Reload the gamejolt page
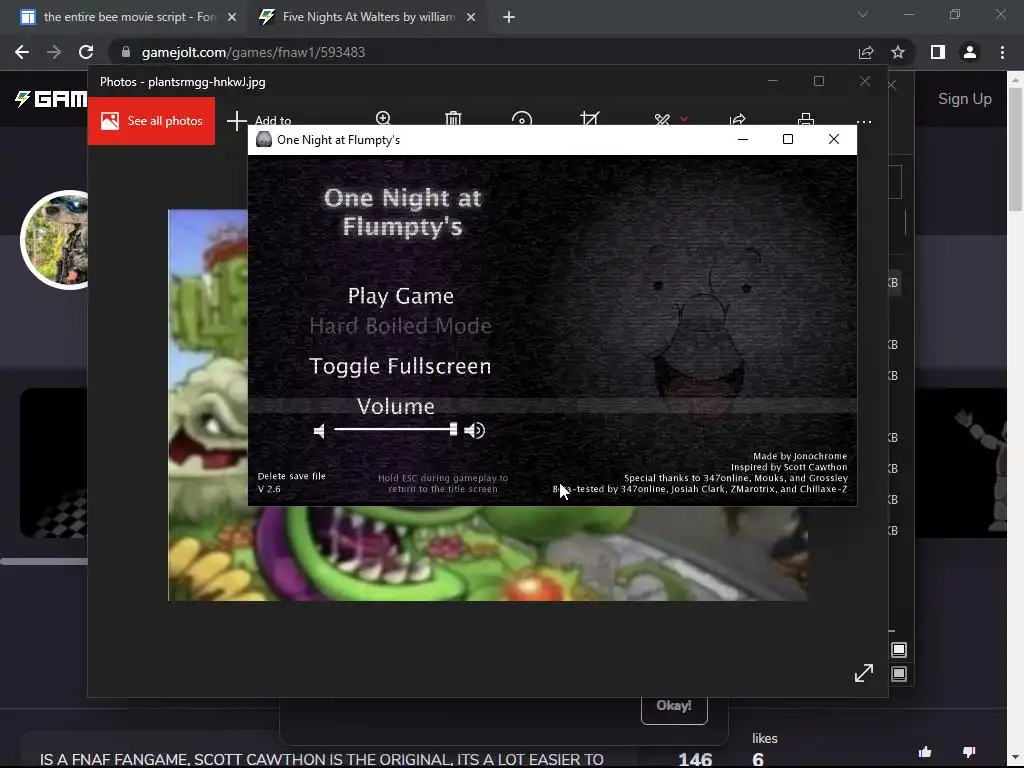 (86, 52)
